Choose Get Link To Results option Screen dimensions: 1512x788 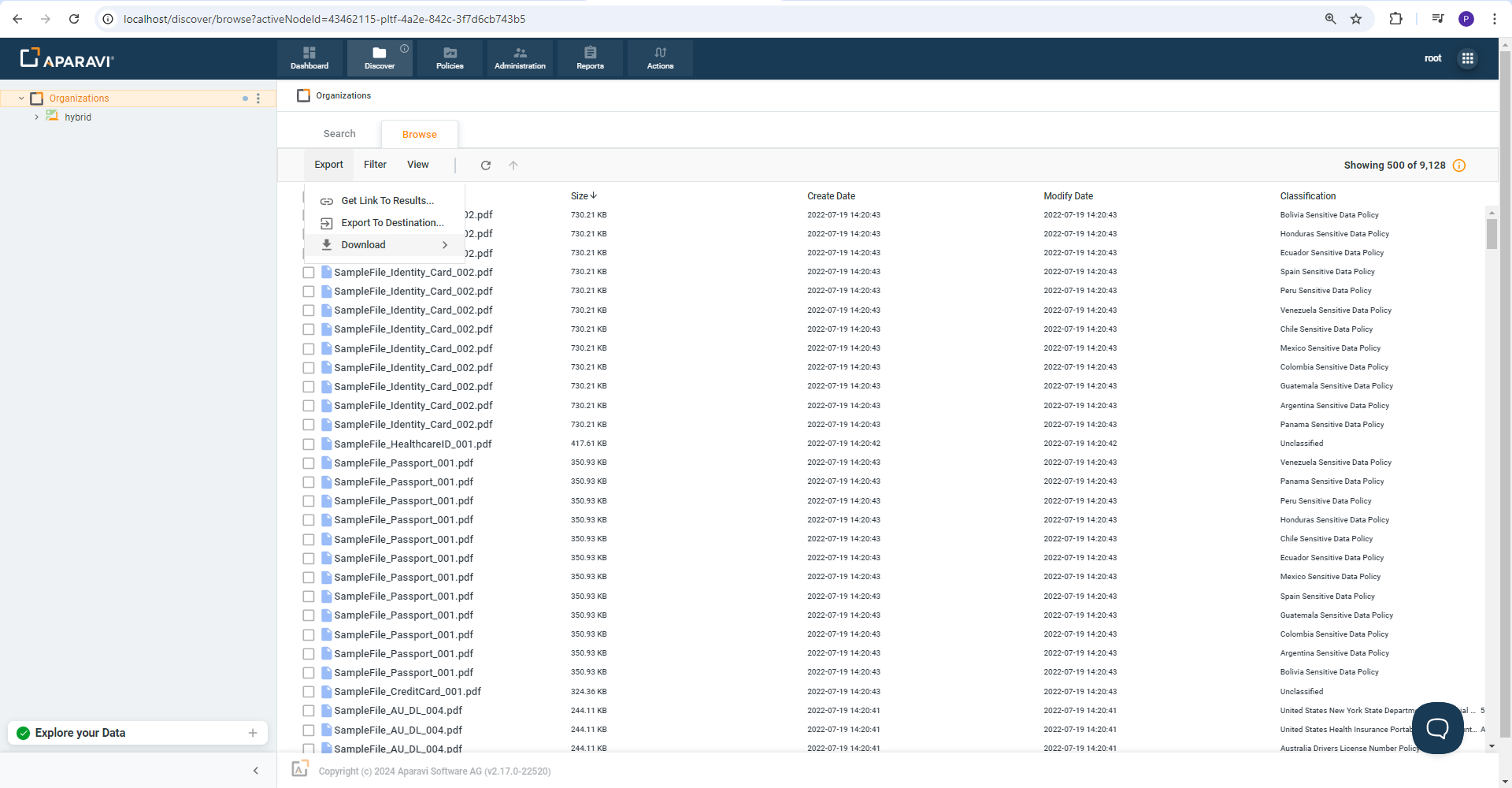[387, 201]
